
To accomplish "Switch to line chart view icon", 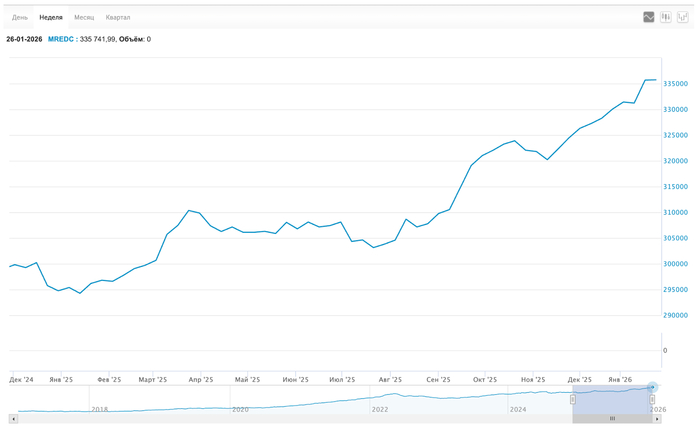I will (x=649, y=17).
